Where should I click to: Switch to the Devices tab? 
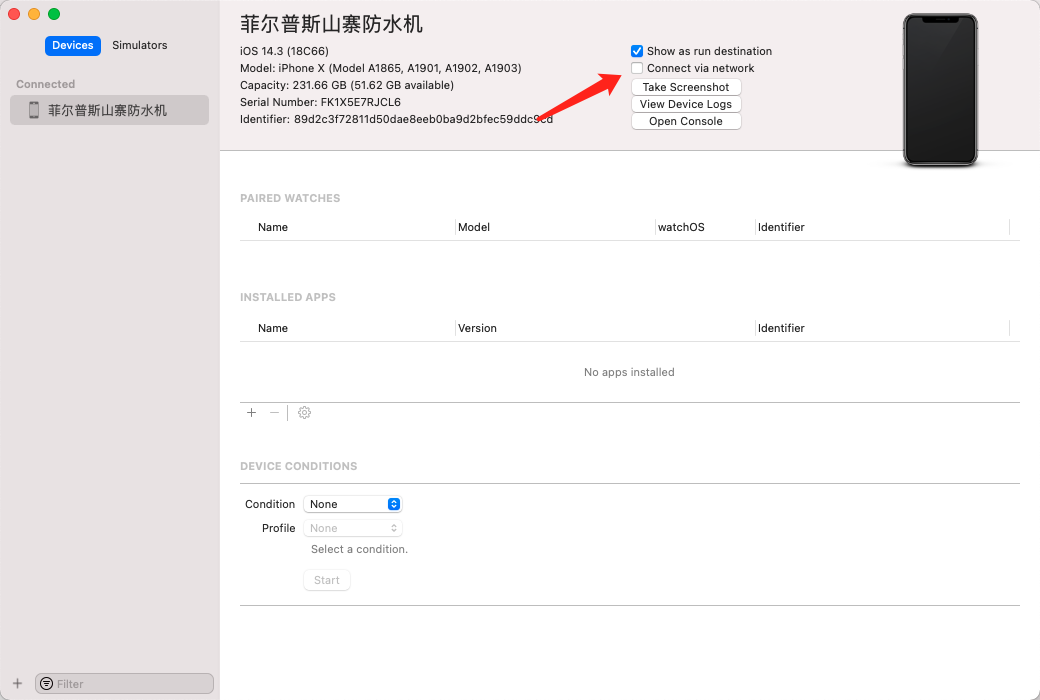(73, 45)
